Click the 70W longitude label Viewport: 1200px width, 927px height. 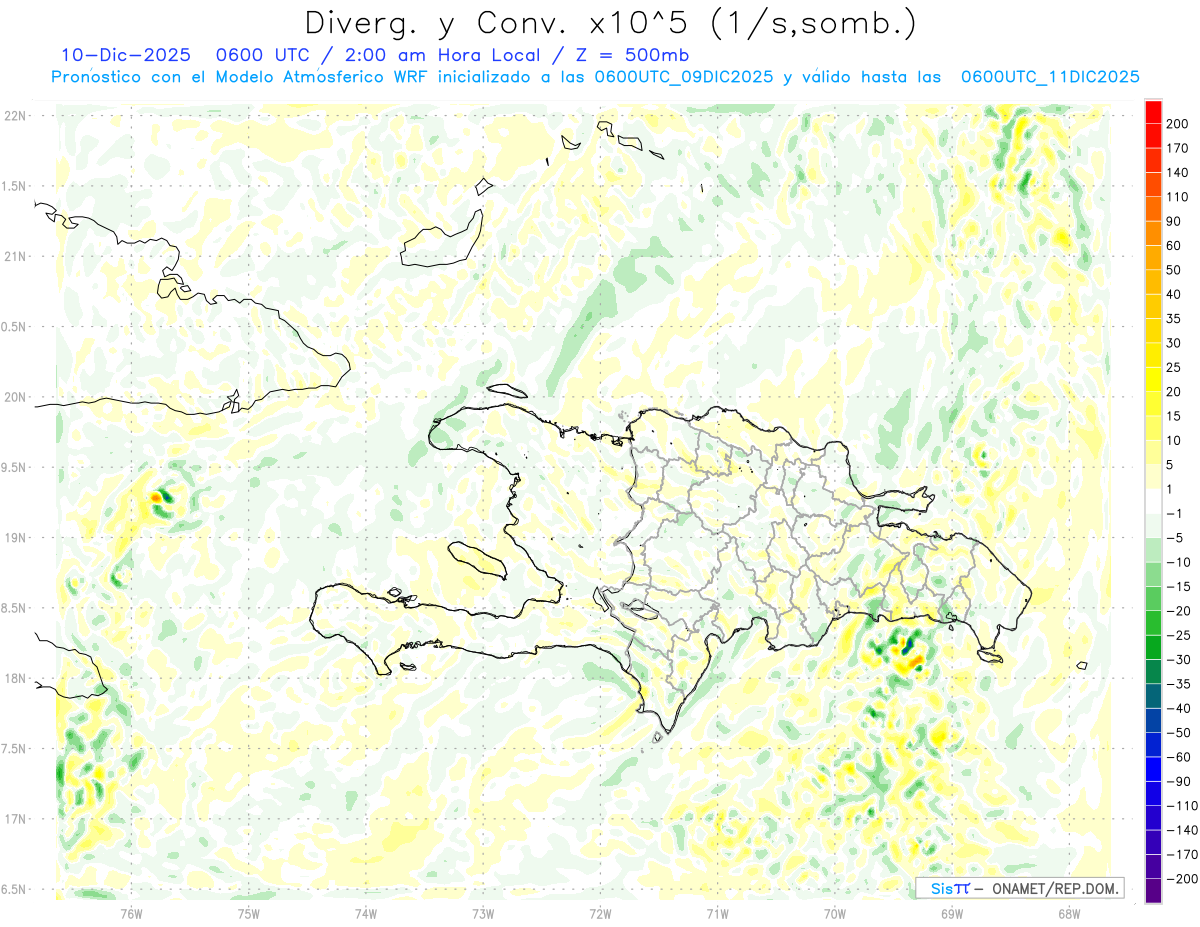tap(834, 913)
